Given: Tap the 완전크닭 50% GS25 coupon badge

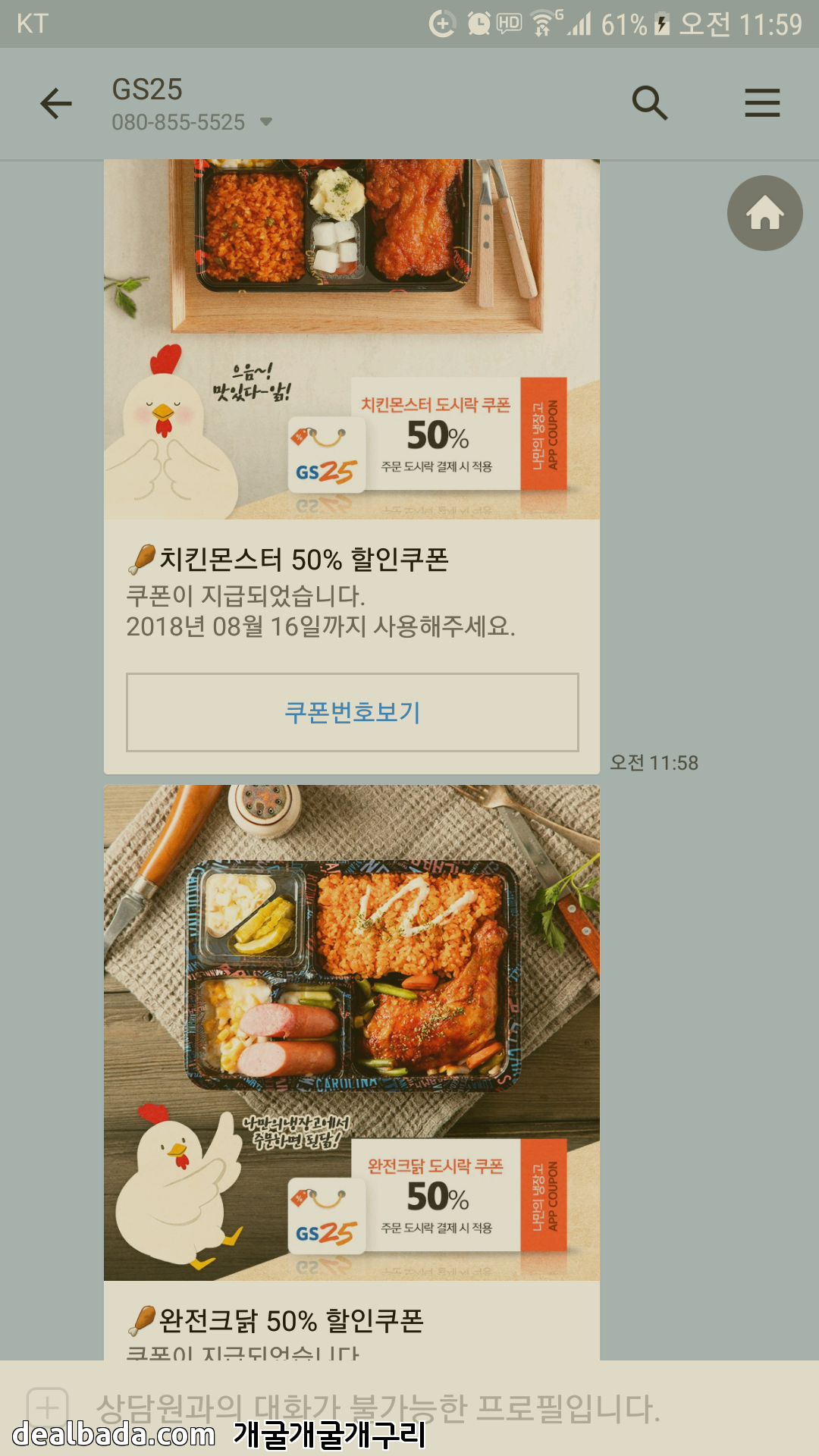Looking at the screenshot, I should pos(428,1197).
